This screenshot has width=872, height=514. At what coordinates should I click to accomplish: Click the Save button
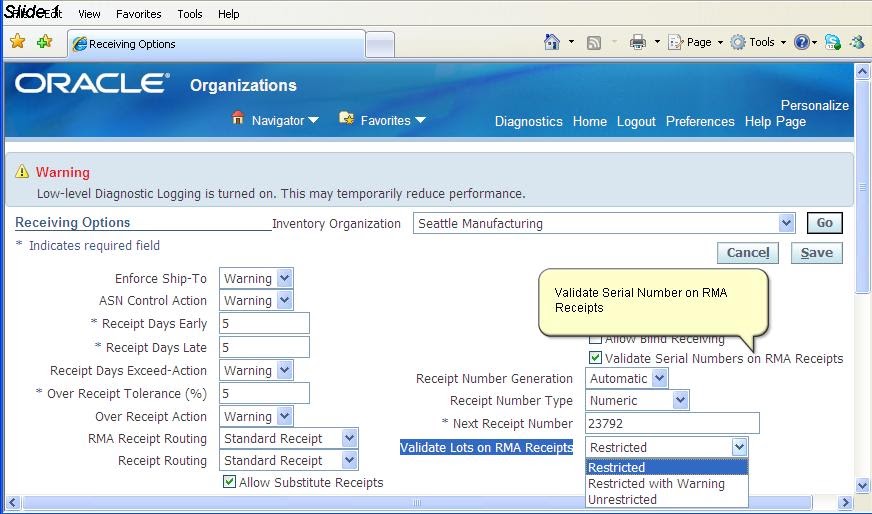(x=816, y=253)
